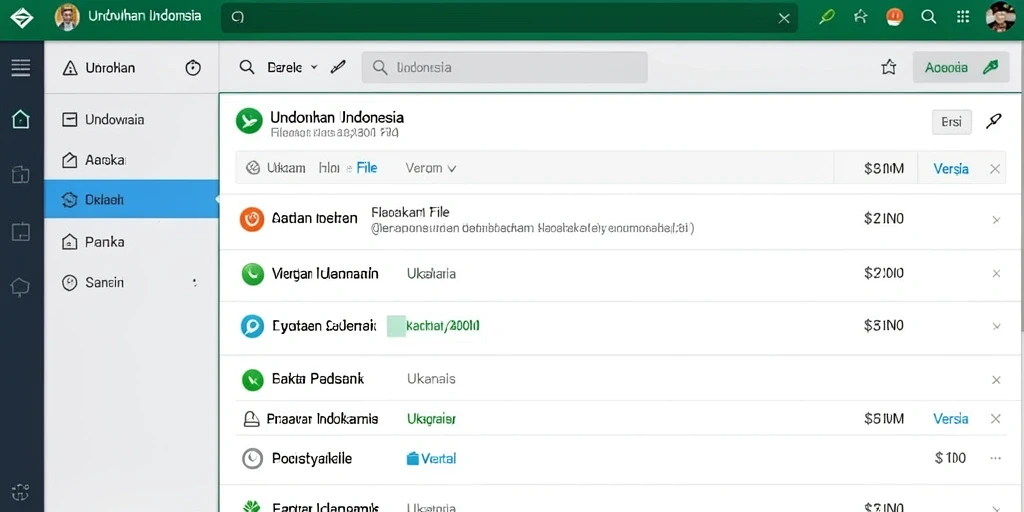The image size is (1024, 512).
Task: Open more options for Pocistyaikile row
Action: click(995, 458)
